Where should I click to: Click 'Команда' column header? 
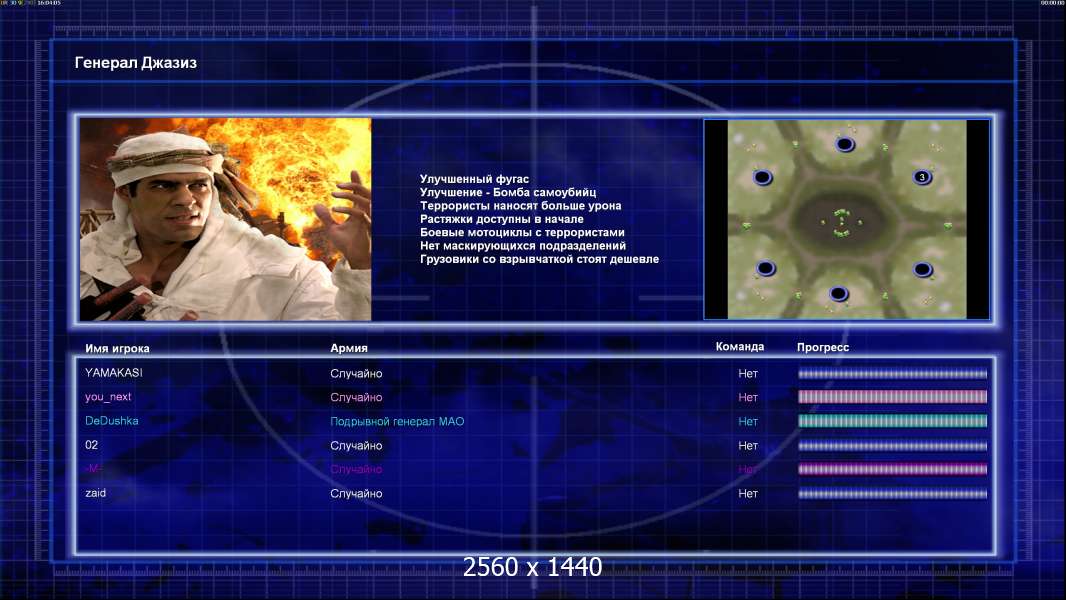(x=740, y=347)
